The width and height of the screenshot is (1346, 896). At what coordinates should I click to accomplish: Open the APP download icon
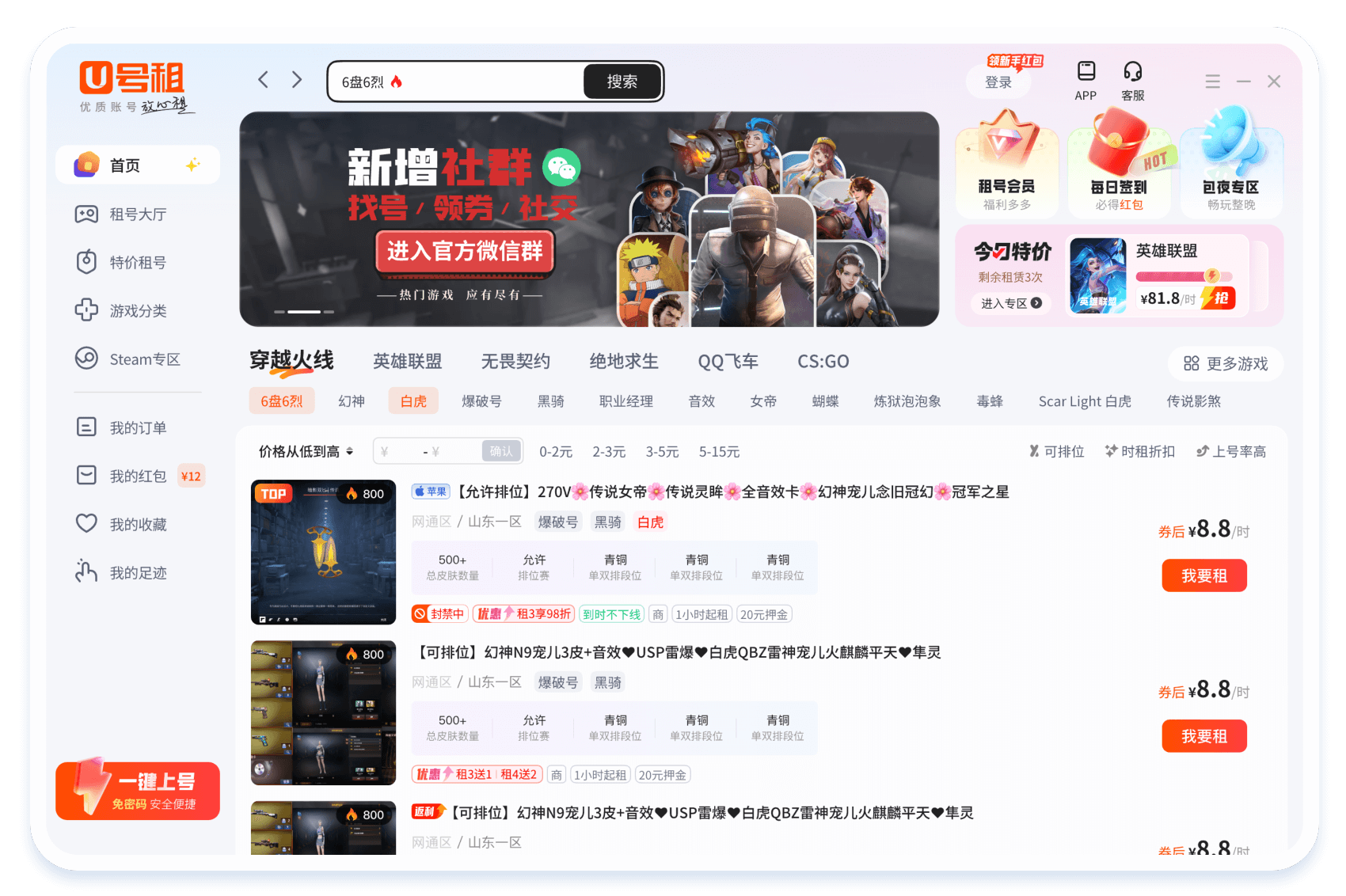click(1086, 72)
